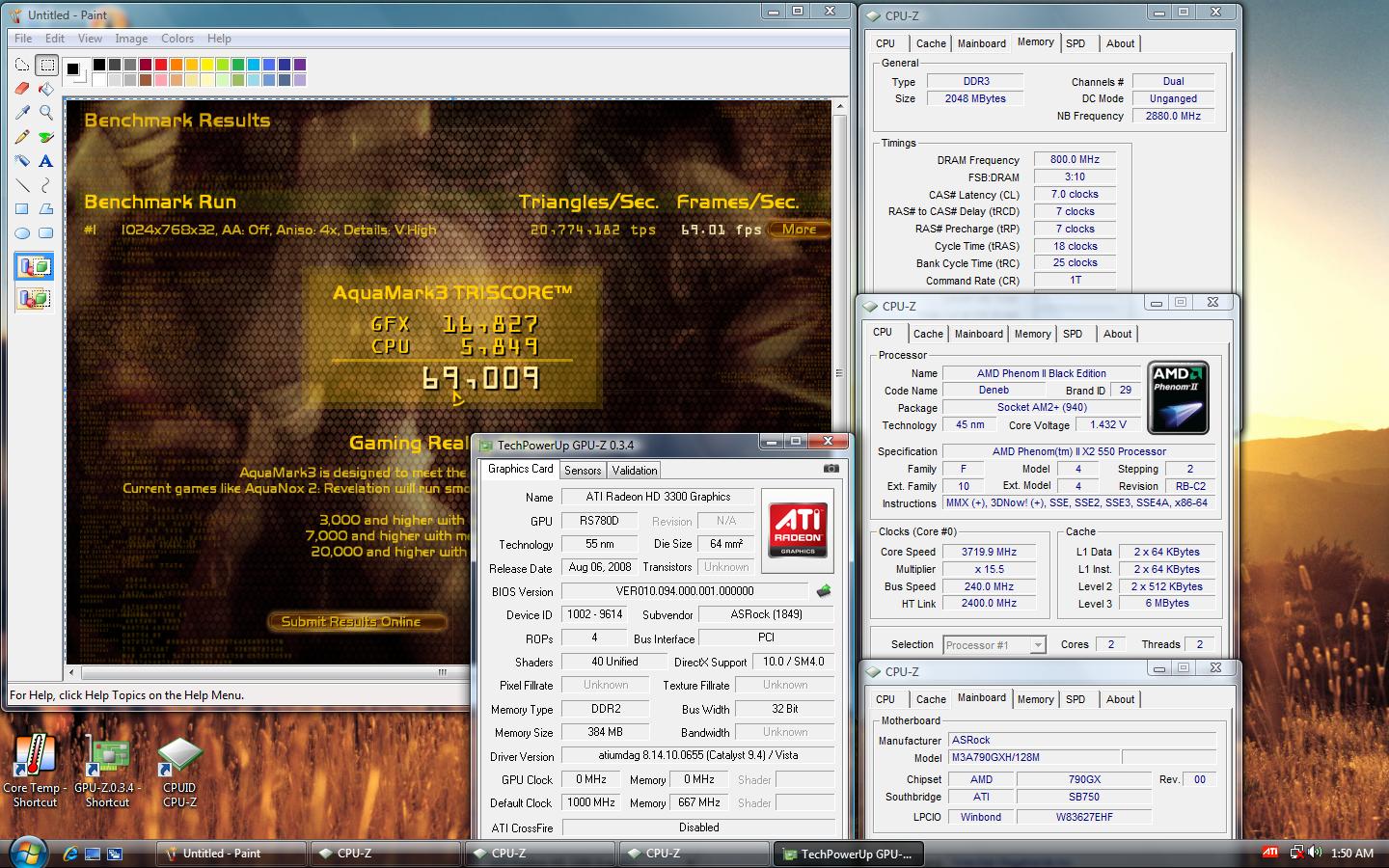Screen dimensions: 1389x868
Task: Open Paint's Image menu
Action: coord(131,39)
